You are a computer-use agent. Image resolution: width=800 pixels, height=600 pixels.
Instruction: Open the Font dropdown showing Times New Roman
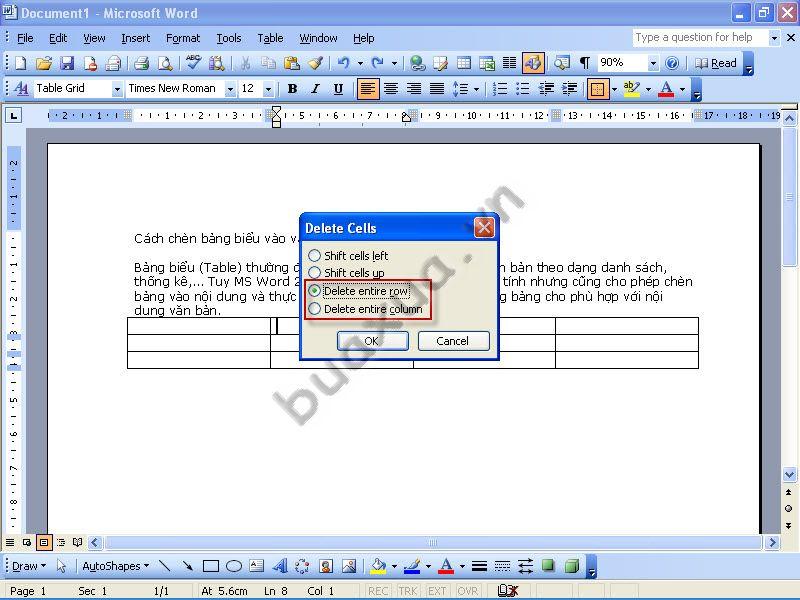(x=231, y=89)
